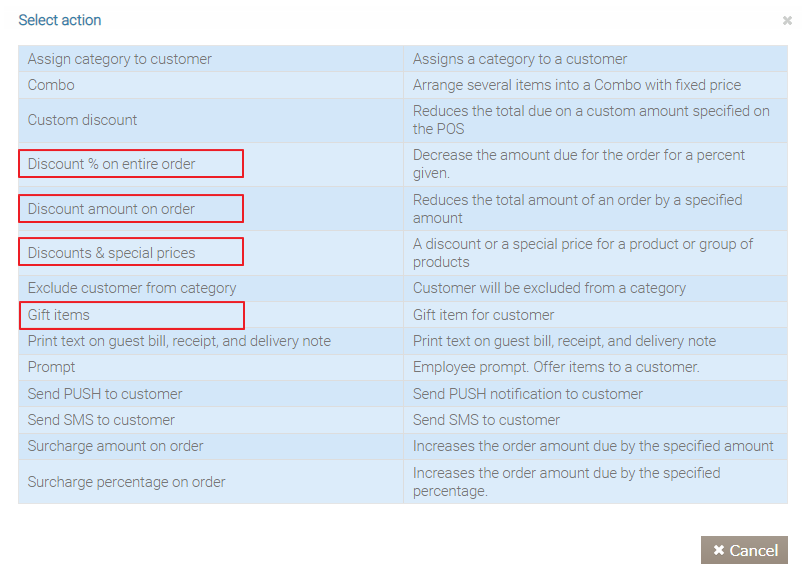Pick 'Discount % on entire order'
Image resolution: width=806 pixels, height=587 pixels.
[x=112, y=164]
